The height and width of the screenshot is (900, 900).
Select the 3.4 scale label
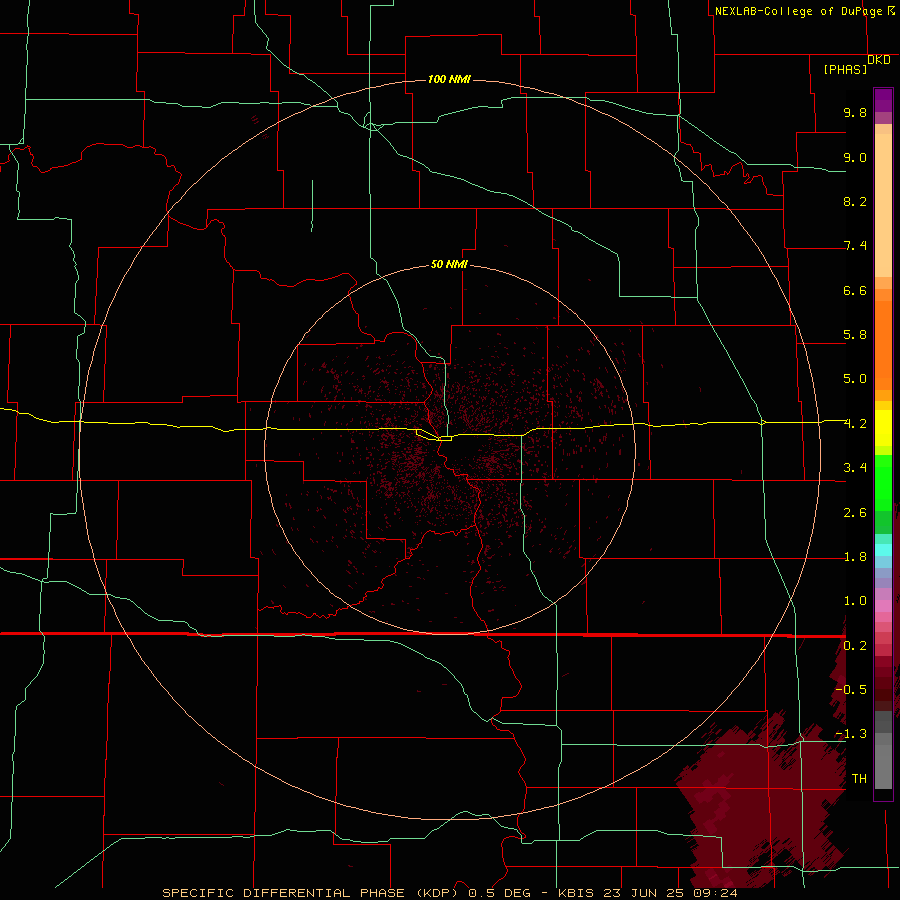point(855,468)
